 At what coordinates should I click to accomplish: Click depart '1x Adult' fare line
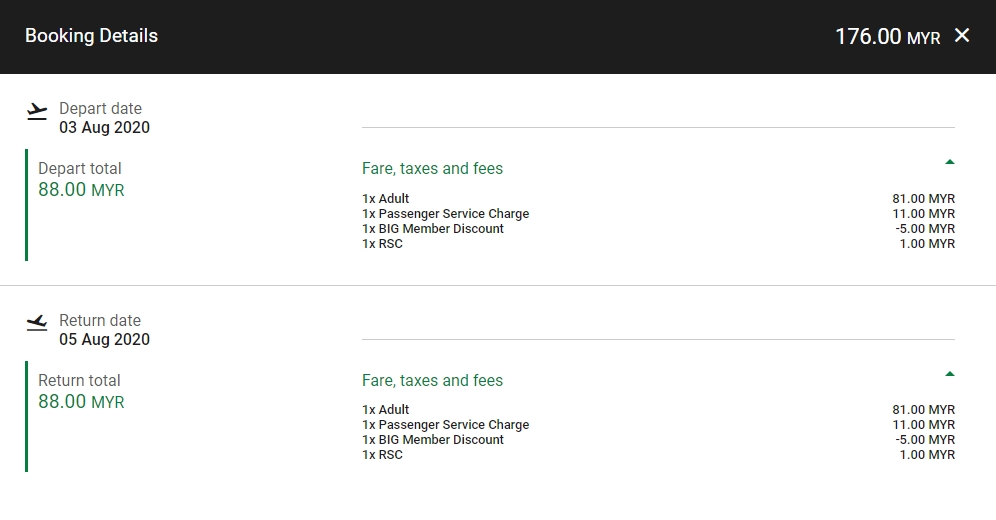(386, 199)
